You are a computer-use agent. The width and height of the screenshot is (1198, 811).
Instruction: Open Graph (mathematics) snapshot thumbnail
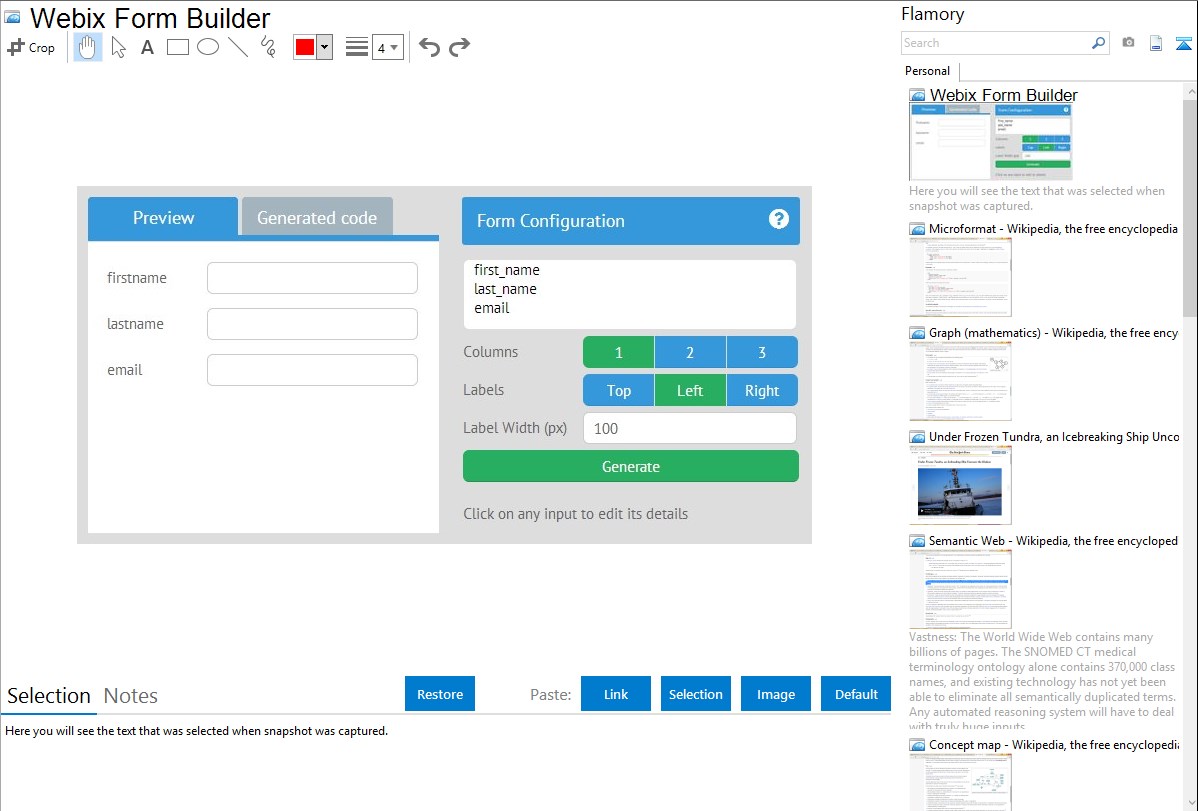coord(960,381)
